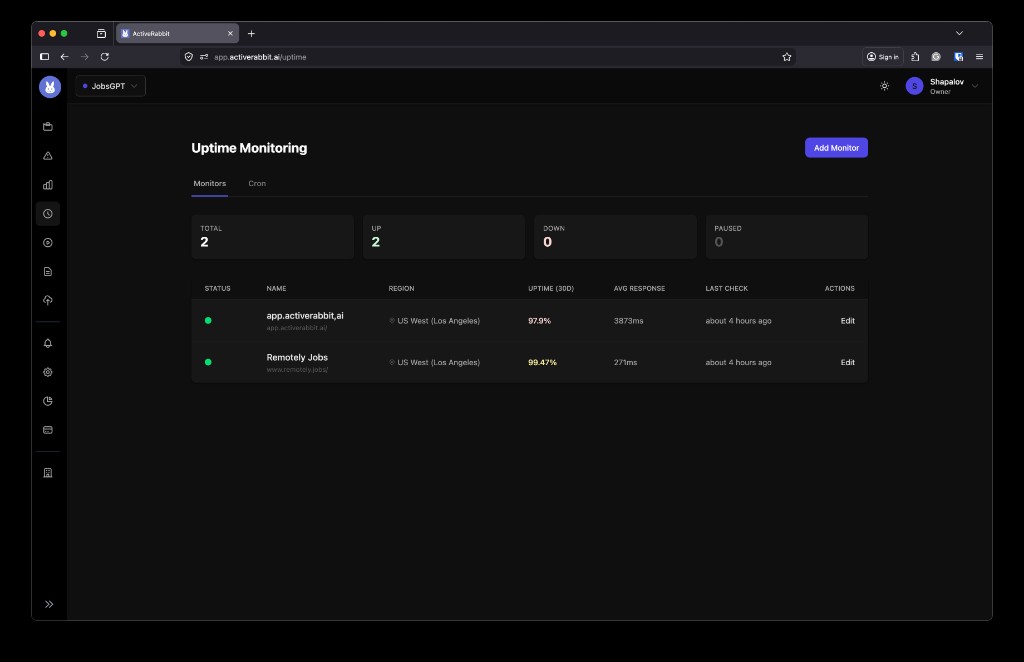This screenshot has height=662, width=1024.
Task: Click the 97.9% uptime value
Action: (x=539, y=321)
